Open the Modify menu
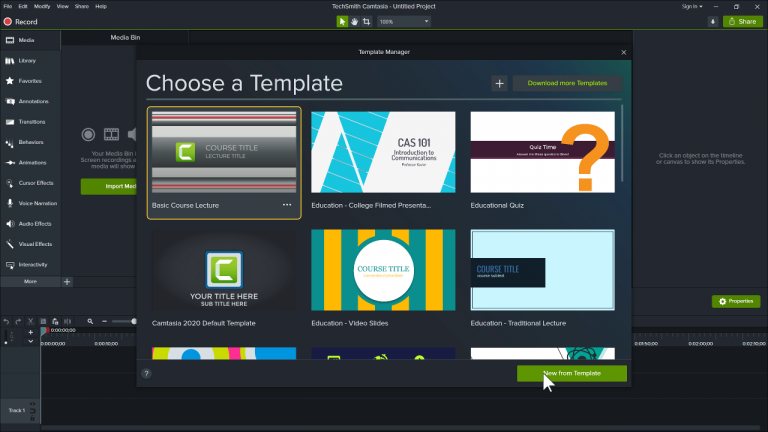768x432 pixels. 42,6
